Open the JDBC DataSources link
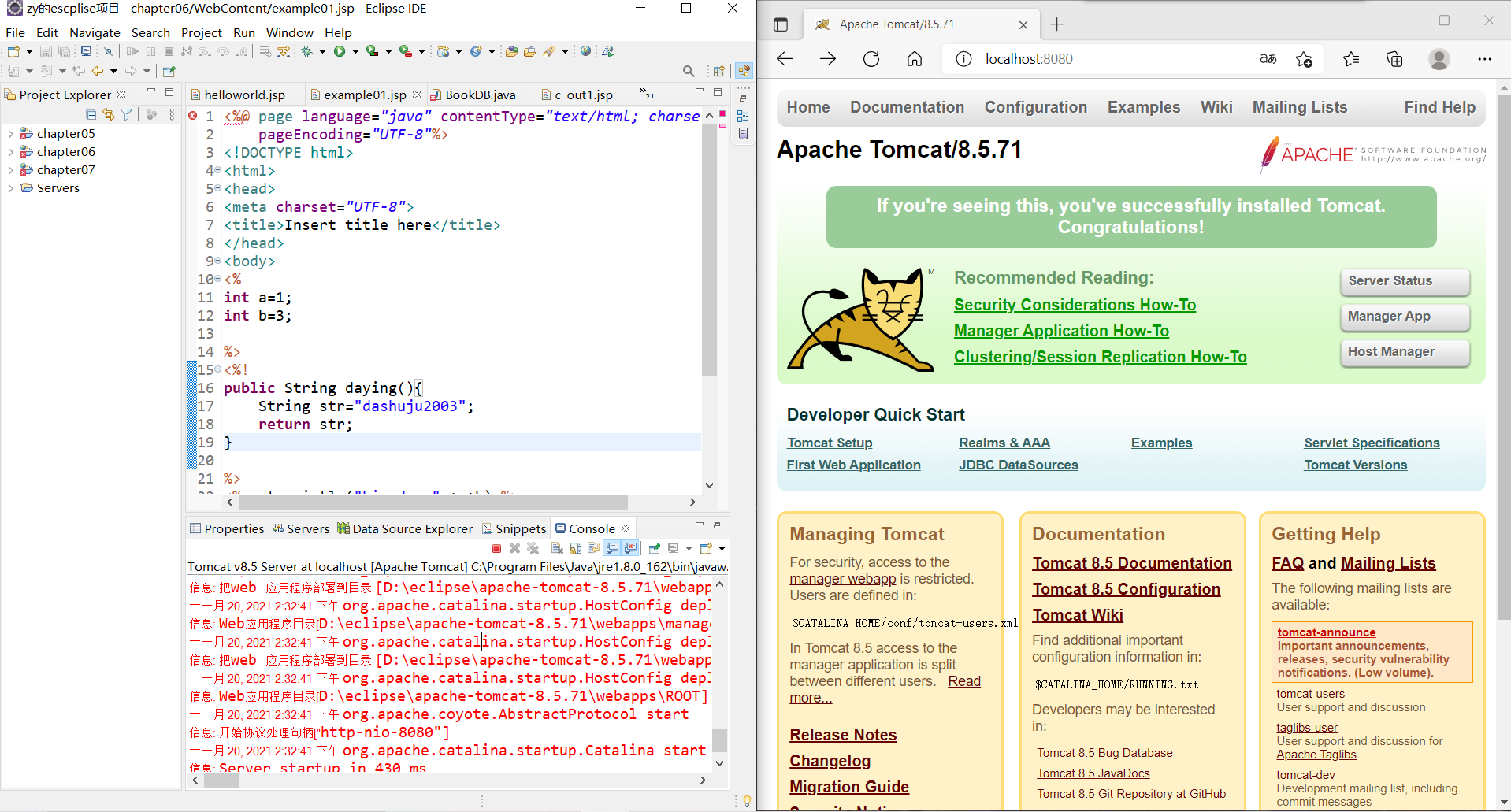 [1018, 465]
